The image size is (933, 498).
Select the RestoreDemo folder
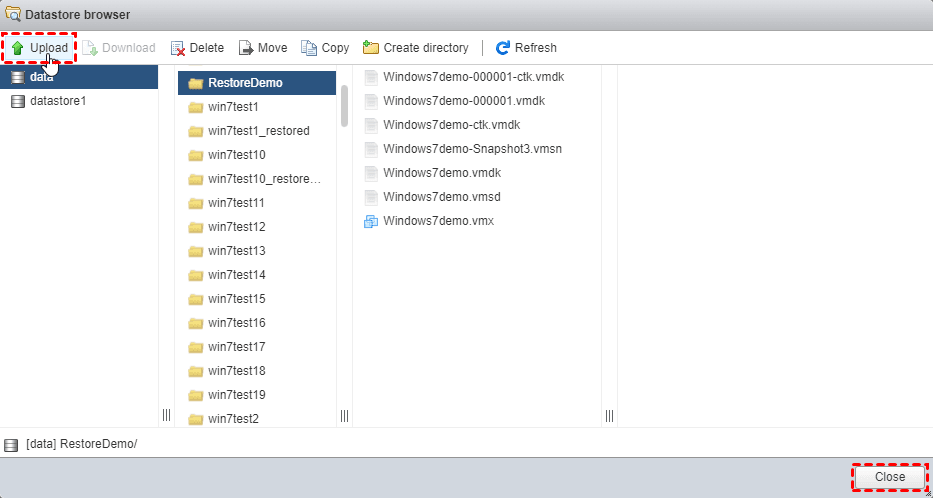coord(245,83)
